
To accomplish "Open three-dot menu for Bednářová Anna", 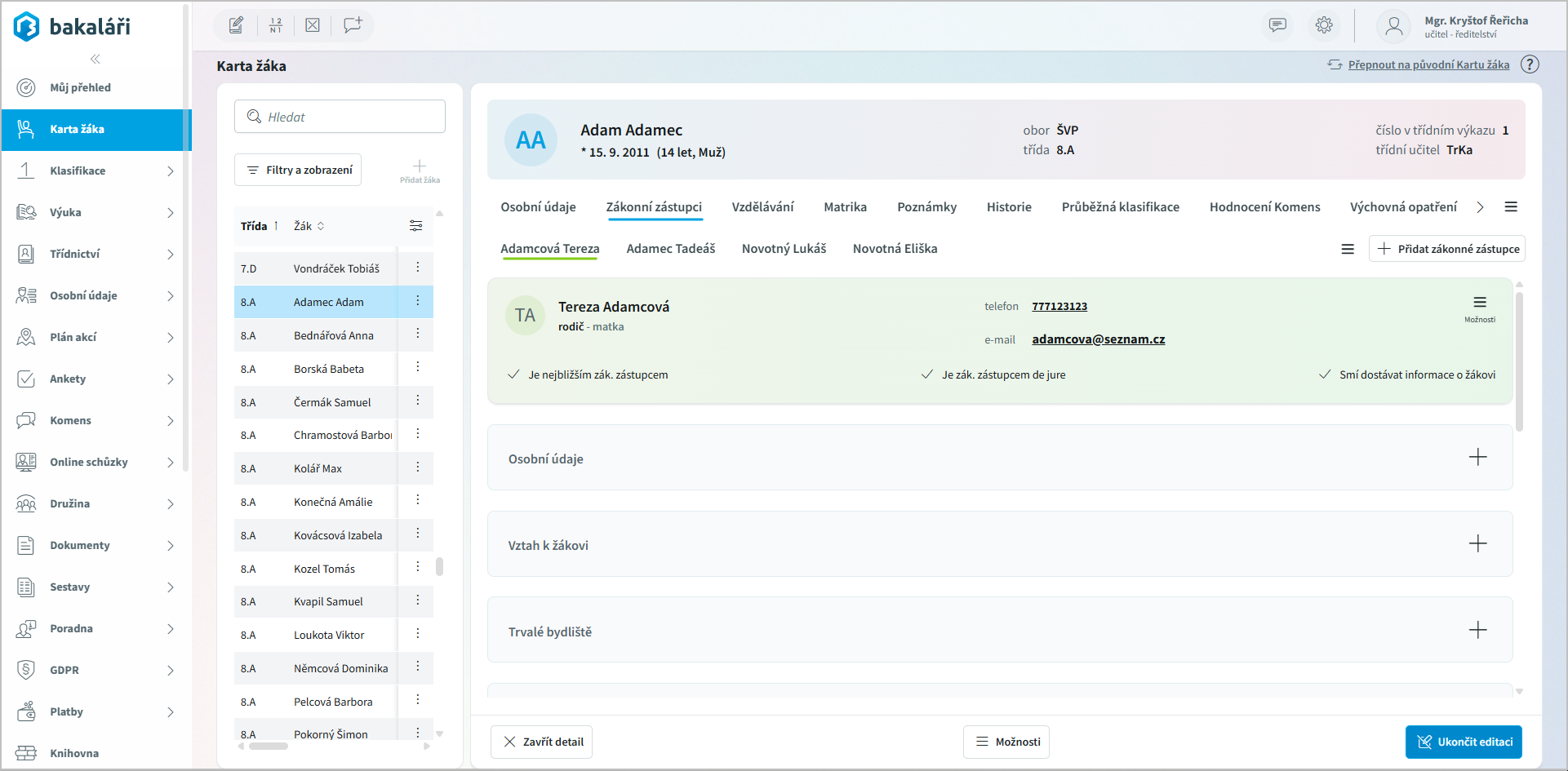I will tap(417, 334).
